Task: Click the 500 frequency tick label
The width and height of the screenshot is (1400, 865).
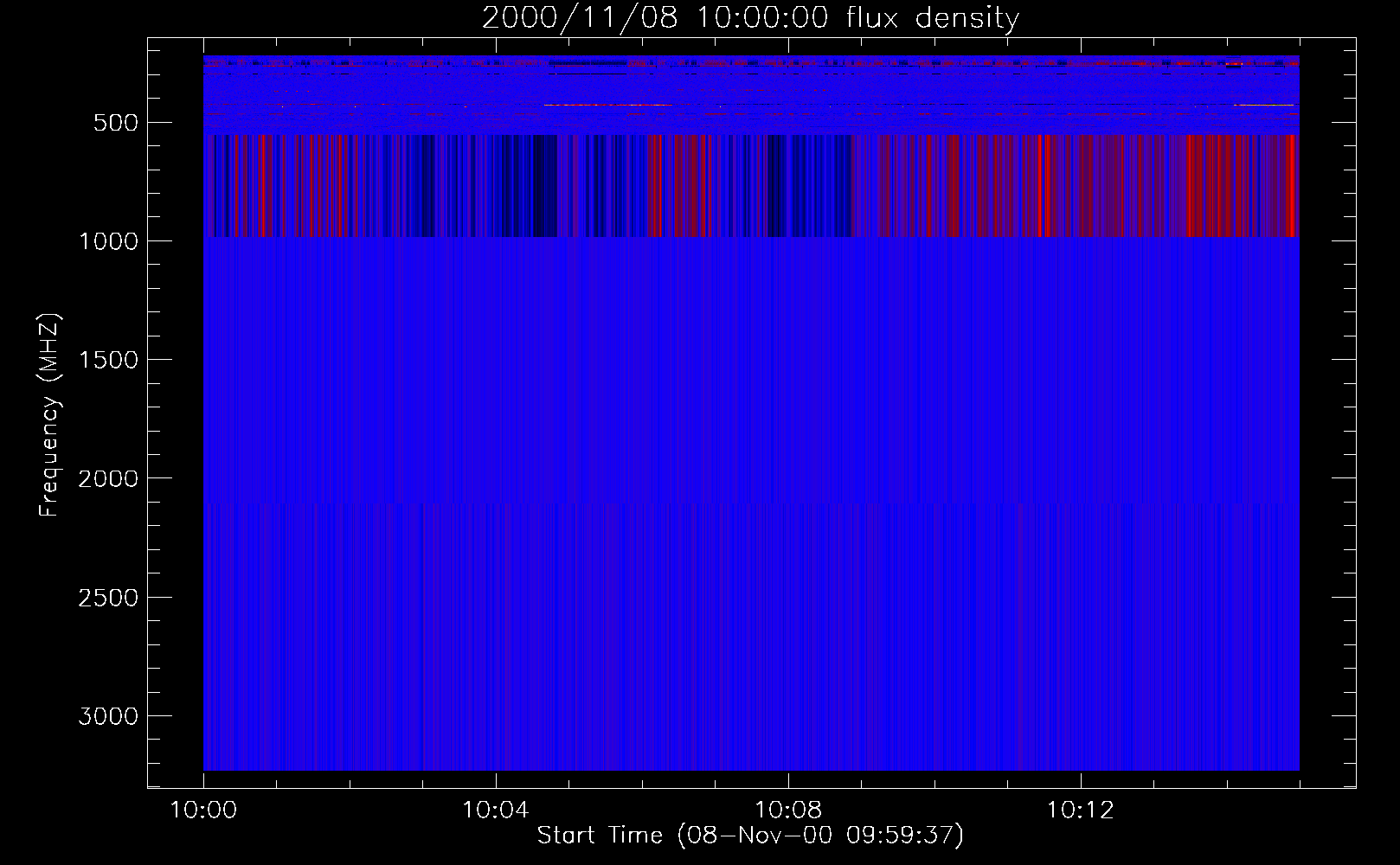Action: click(x=116, y=123)
